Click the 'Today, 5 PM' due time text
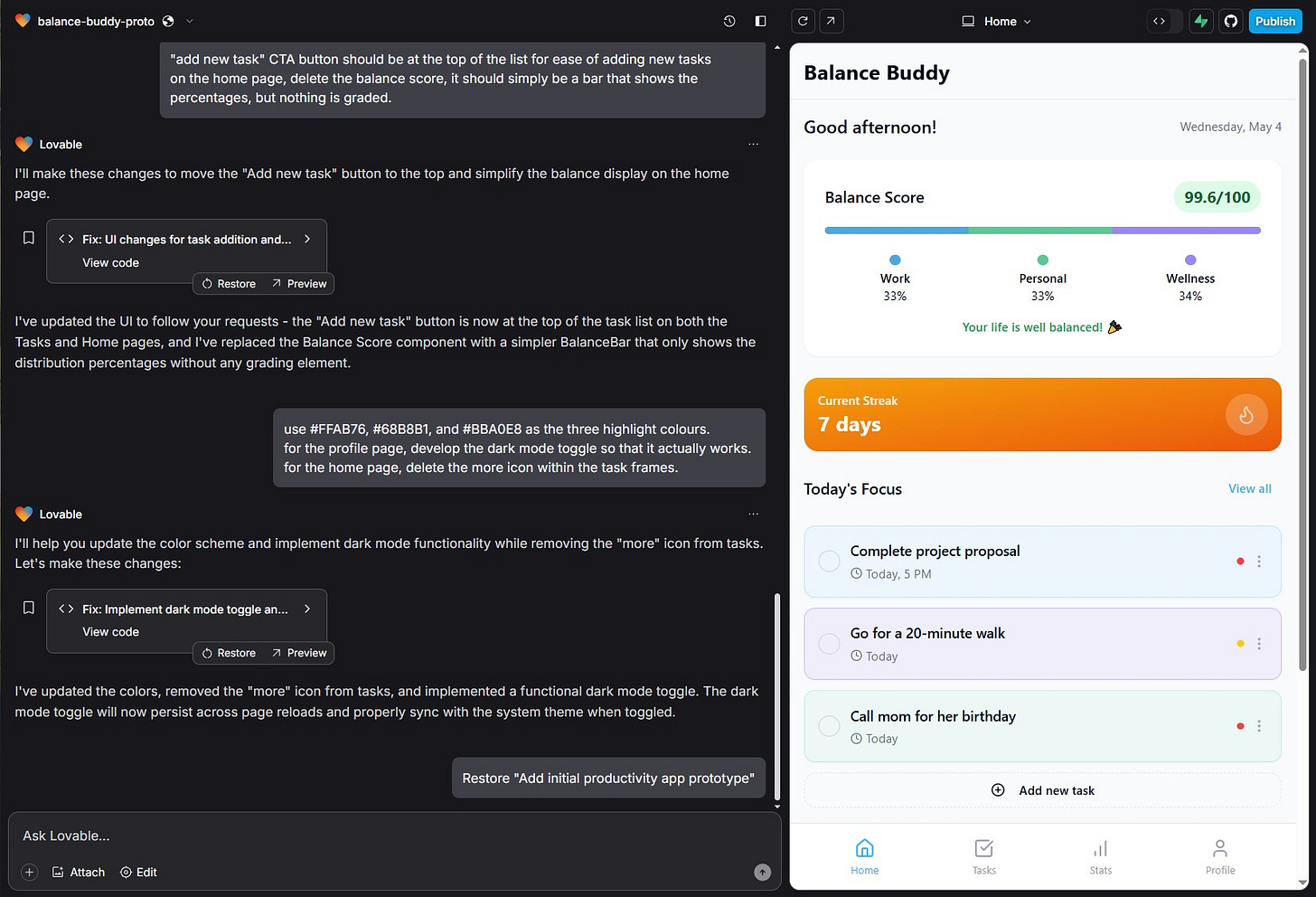Viewport: 1316px width, 897px height. [x=898, y=574]
